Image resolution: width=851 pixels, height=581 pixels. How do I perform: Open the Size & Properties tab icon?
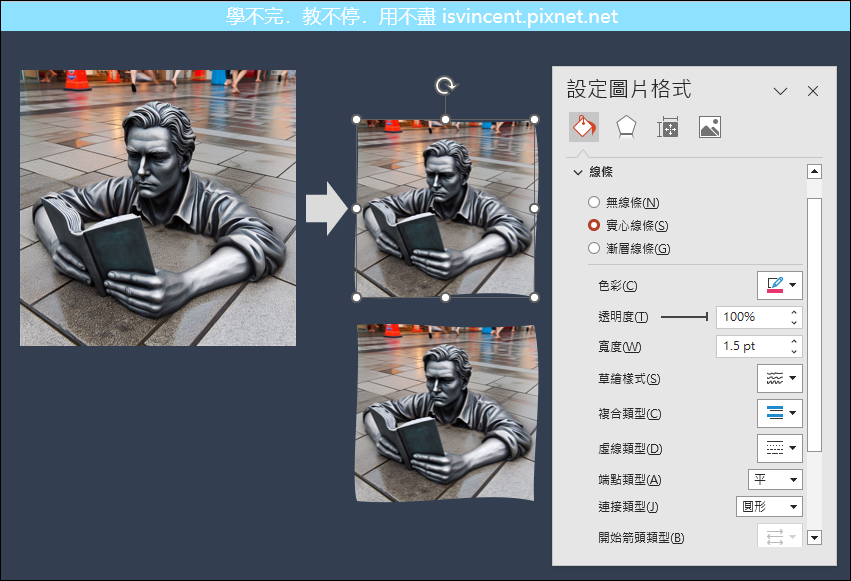(x=668, y=127)
